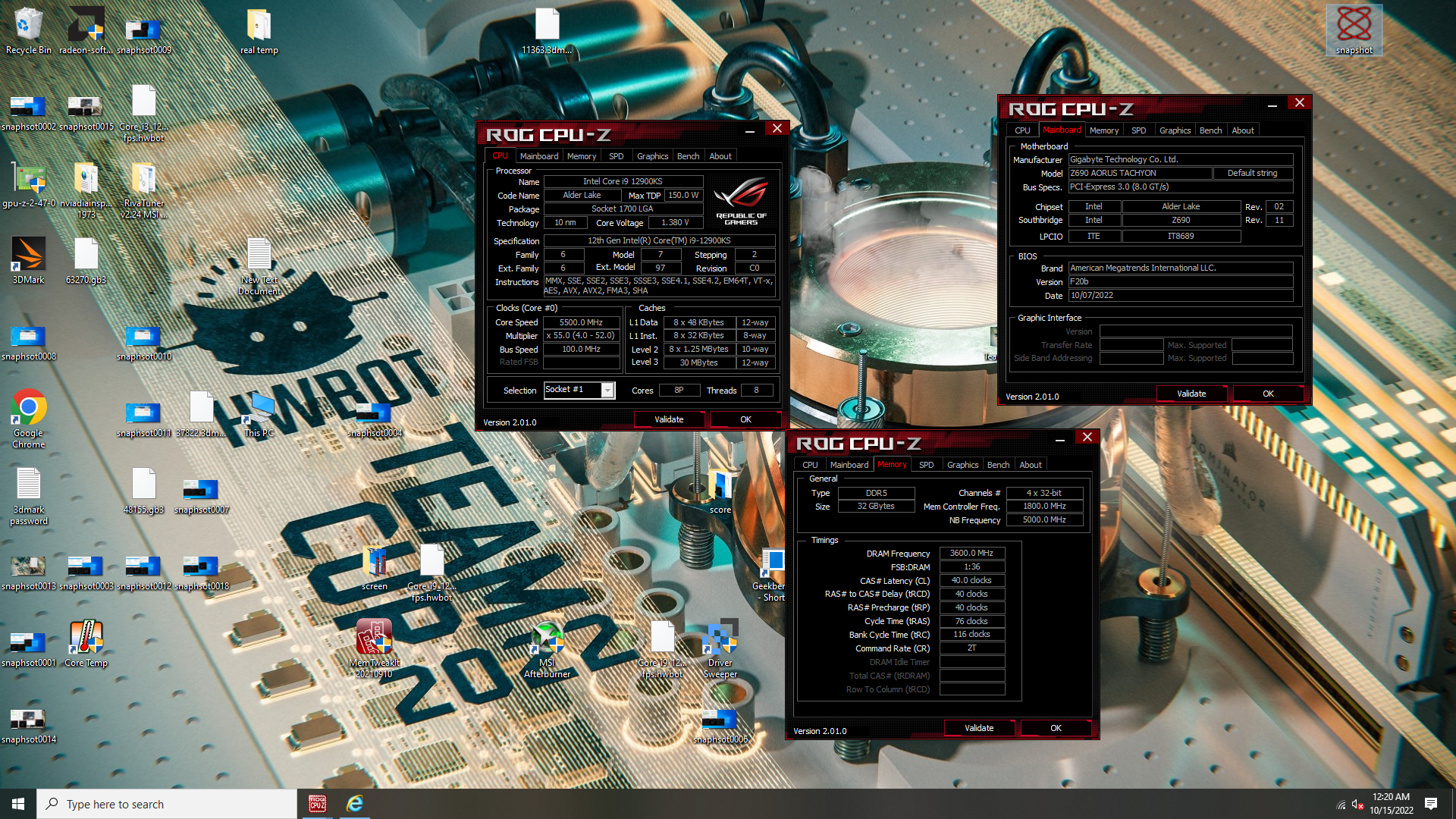Click OK in the Mainboard window

1269,394
